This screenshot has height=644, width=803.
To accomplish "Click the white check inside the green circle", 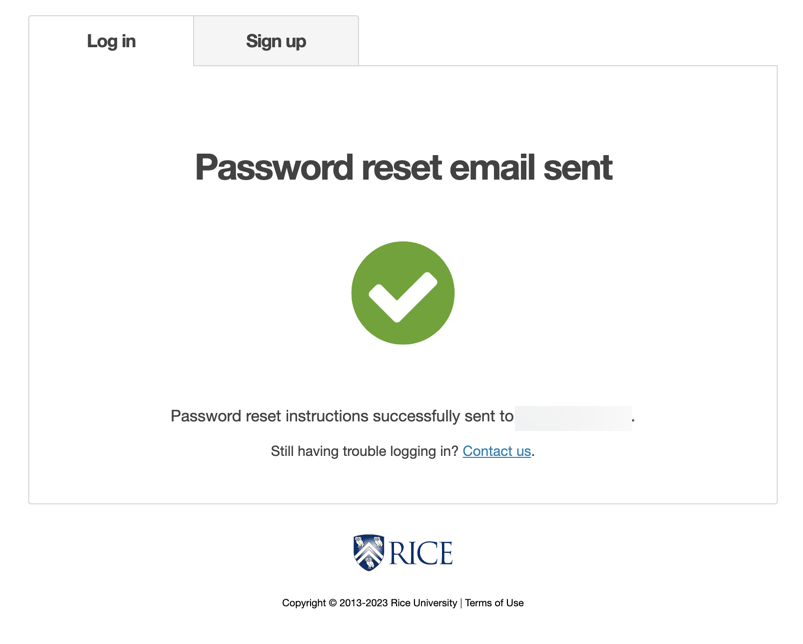I will (402, 292).
